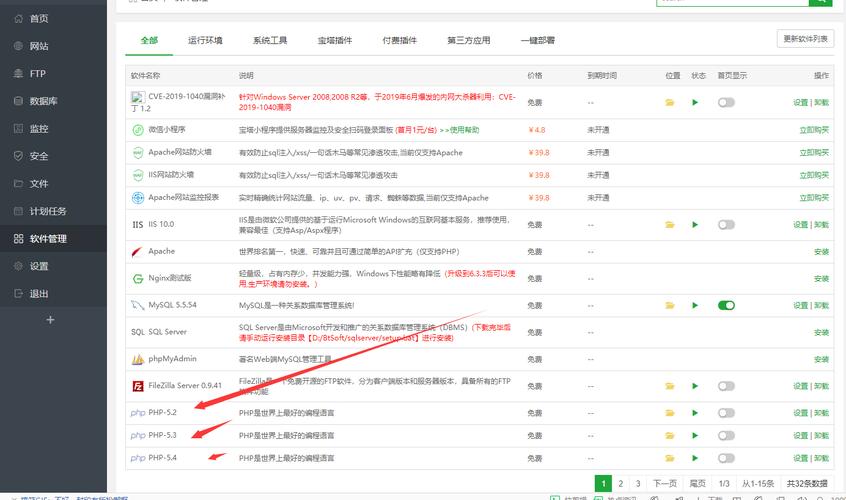This screenshot has width=846, height=500.
Task: Toggle homepage display for IIS 10.0
Action: pyautogui.click(x=726, y=225)
